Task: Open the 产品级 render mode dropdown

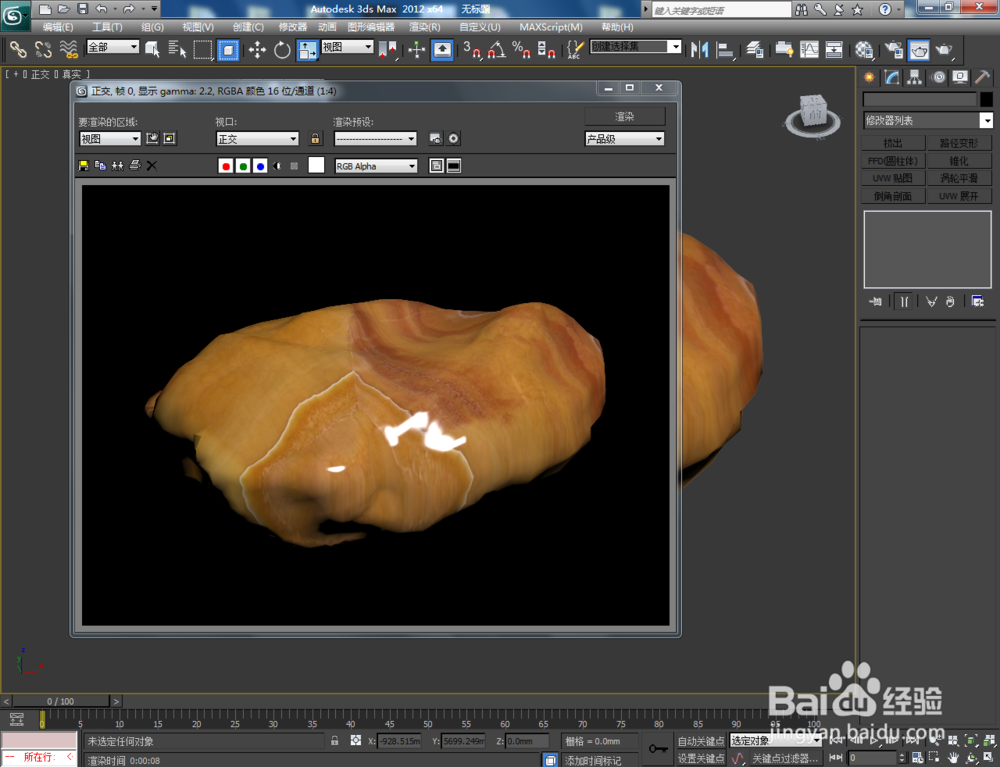Action: [624, 139]
